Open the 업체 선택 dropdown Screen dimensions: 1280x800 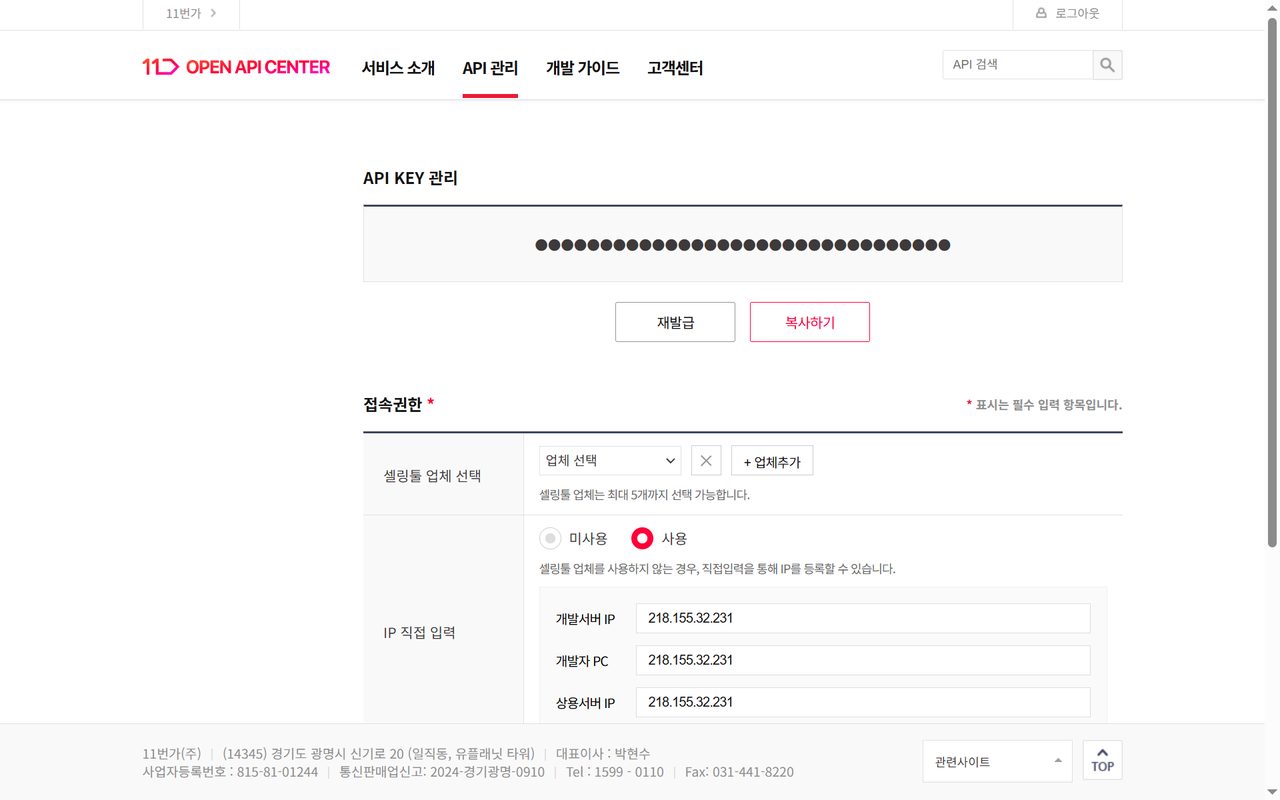pos(610,461)
